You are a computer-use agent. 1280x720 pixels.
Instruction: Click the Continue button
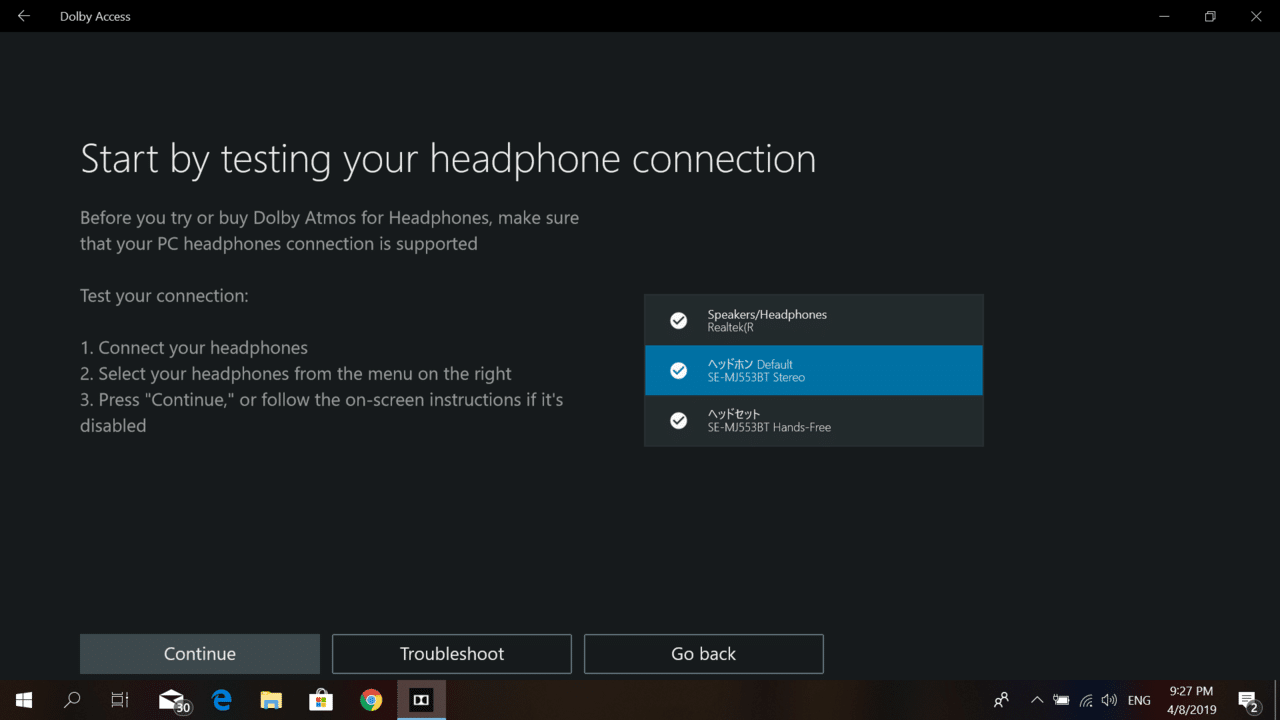(200, 654)
